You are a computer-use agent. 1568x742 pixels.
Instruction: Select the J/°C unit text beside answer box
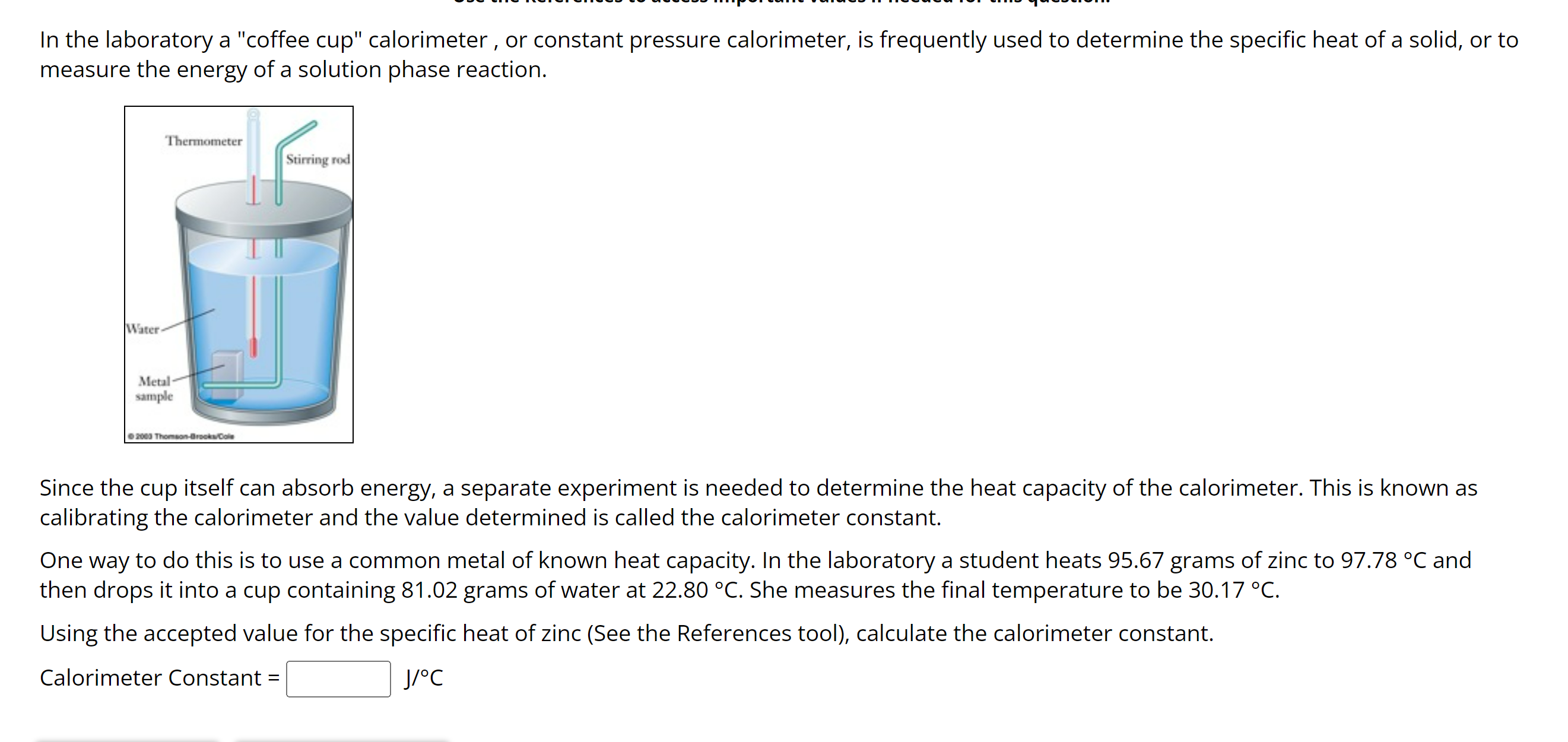click(x=424, y=677)
